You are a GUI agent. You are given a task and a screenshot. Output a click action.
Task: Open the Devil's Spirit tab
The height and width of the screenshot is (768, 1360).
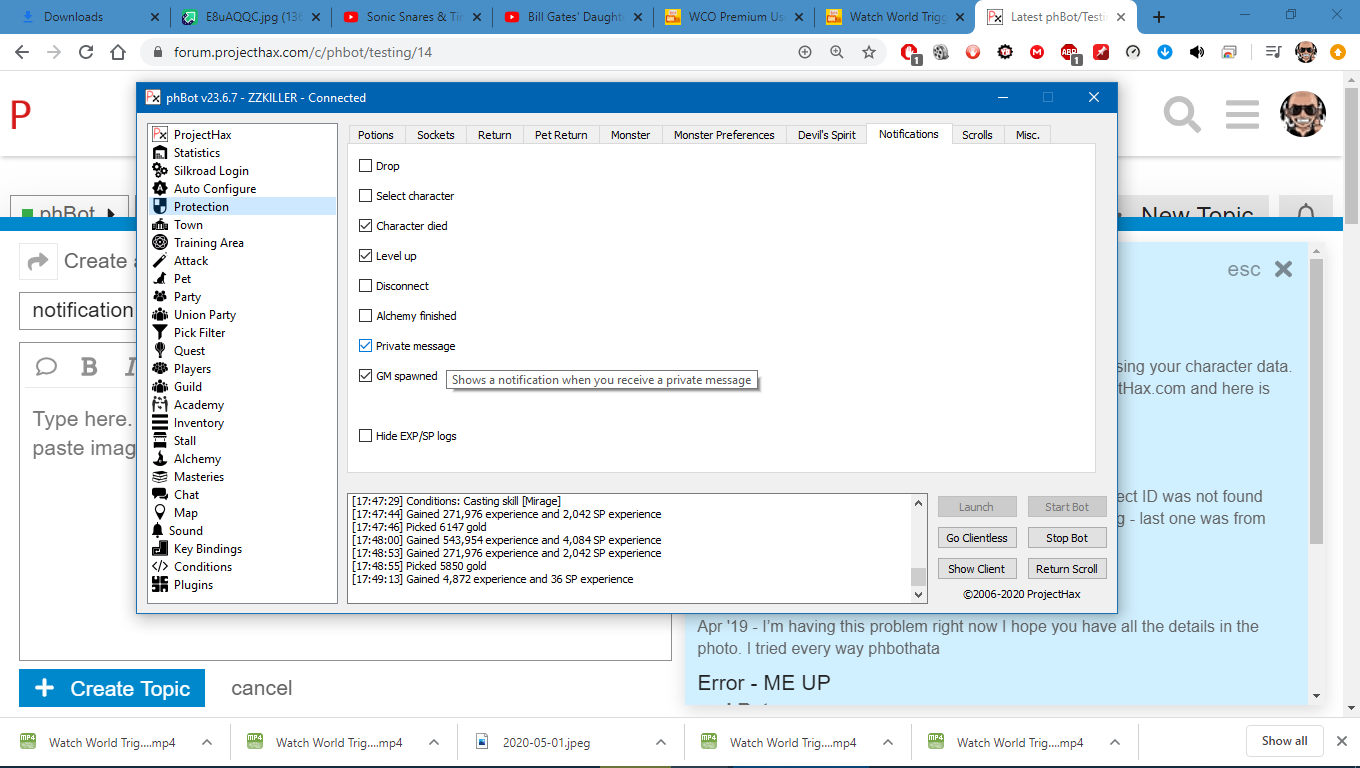point(826,135)
